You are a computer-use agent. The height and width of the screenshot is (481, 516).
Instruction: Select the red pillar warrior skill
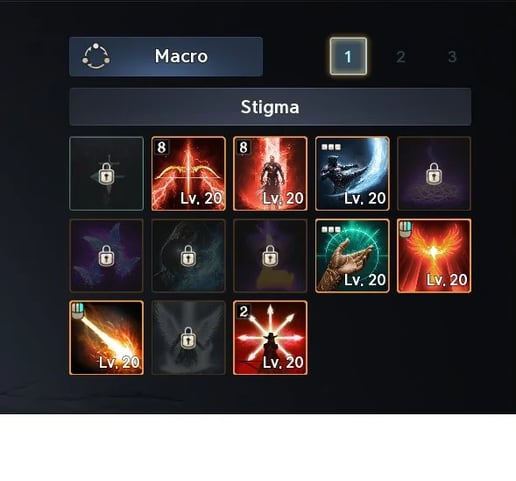[x=270, y=173]
